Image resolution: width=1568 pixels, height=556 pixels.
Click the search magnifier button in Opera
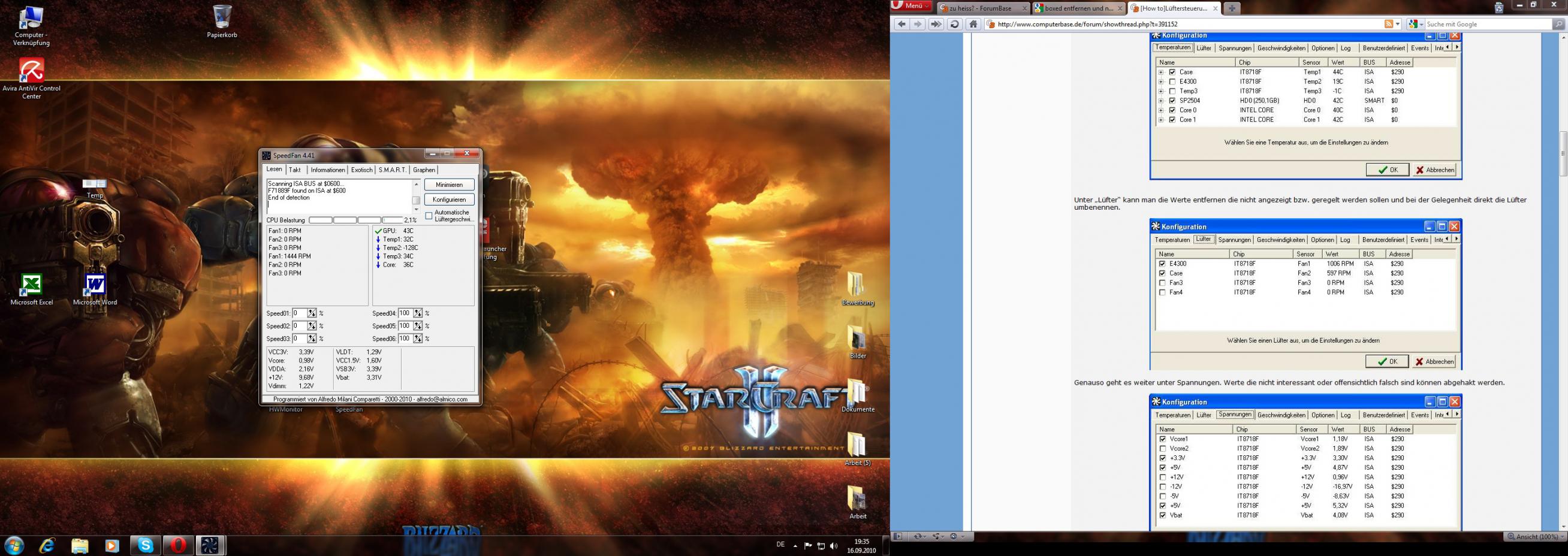click(1558, 25)
